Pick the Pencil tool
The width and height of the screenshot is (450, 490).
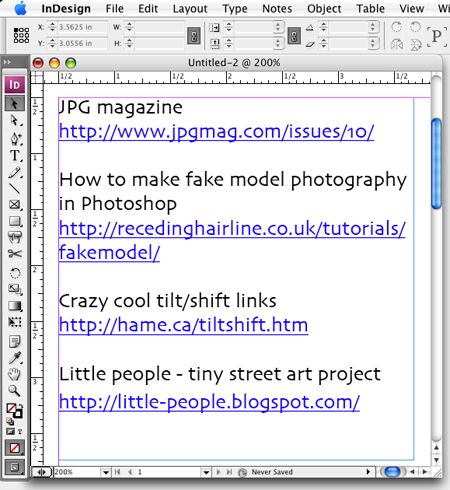point(14,172)
